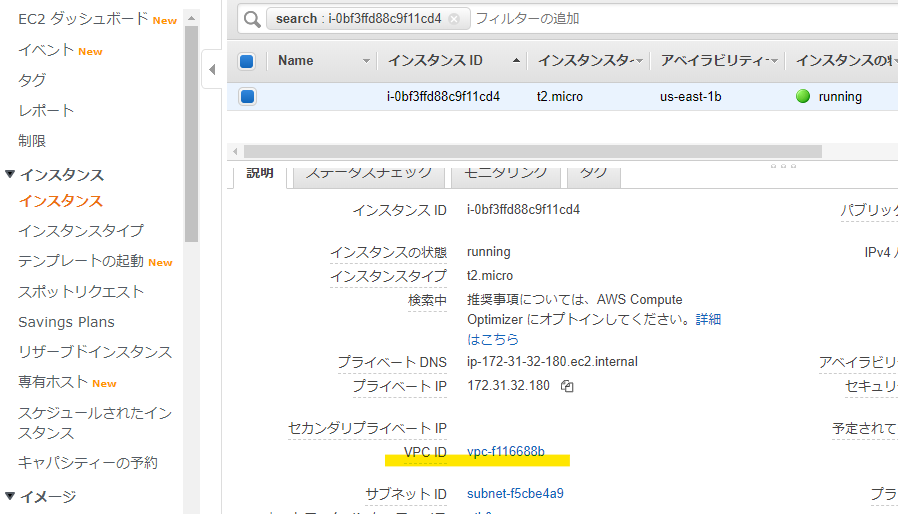The height and width of the screenshot is (514, 898).
Task: Click the us-east-1b table cell
Action: pos(691,96)
